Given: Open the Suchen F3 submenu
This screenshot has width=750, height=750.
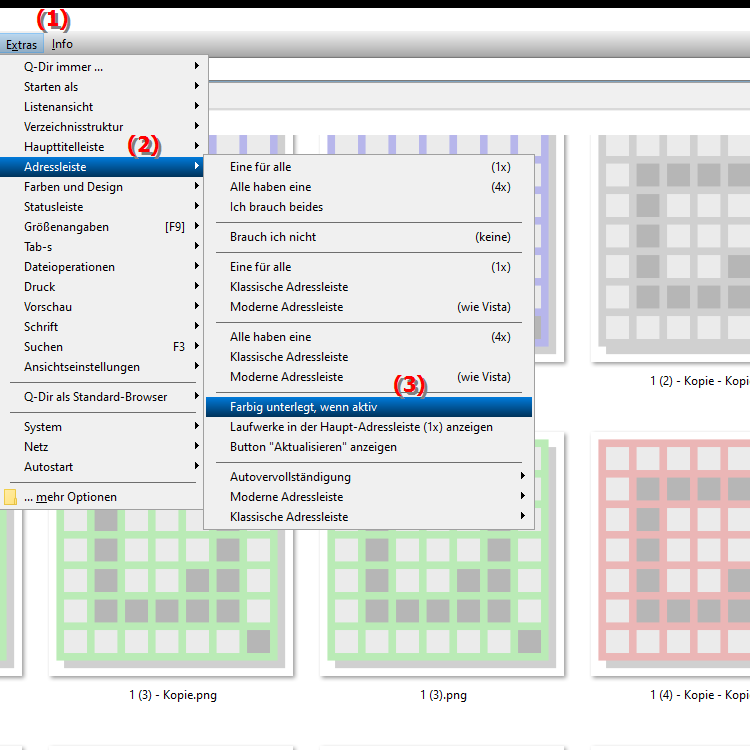Looking at the screenshot, I should click(x=103, y=347).
